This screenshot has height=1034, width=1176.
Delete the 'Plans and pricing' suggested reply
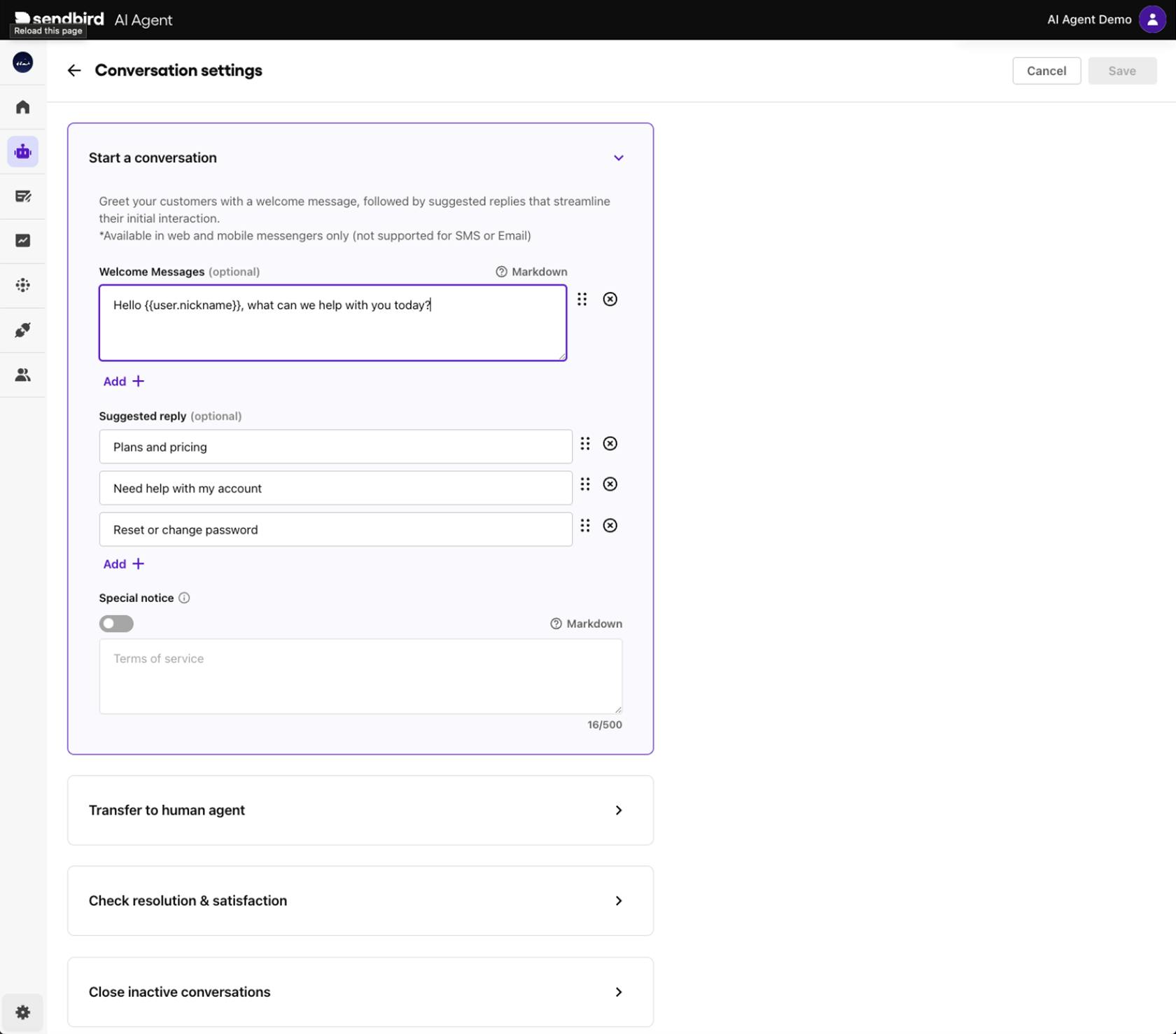(610, 444)
